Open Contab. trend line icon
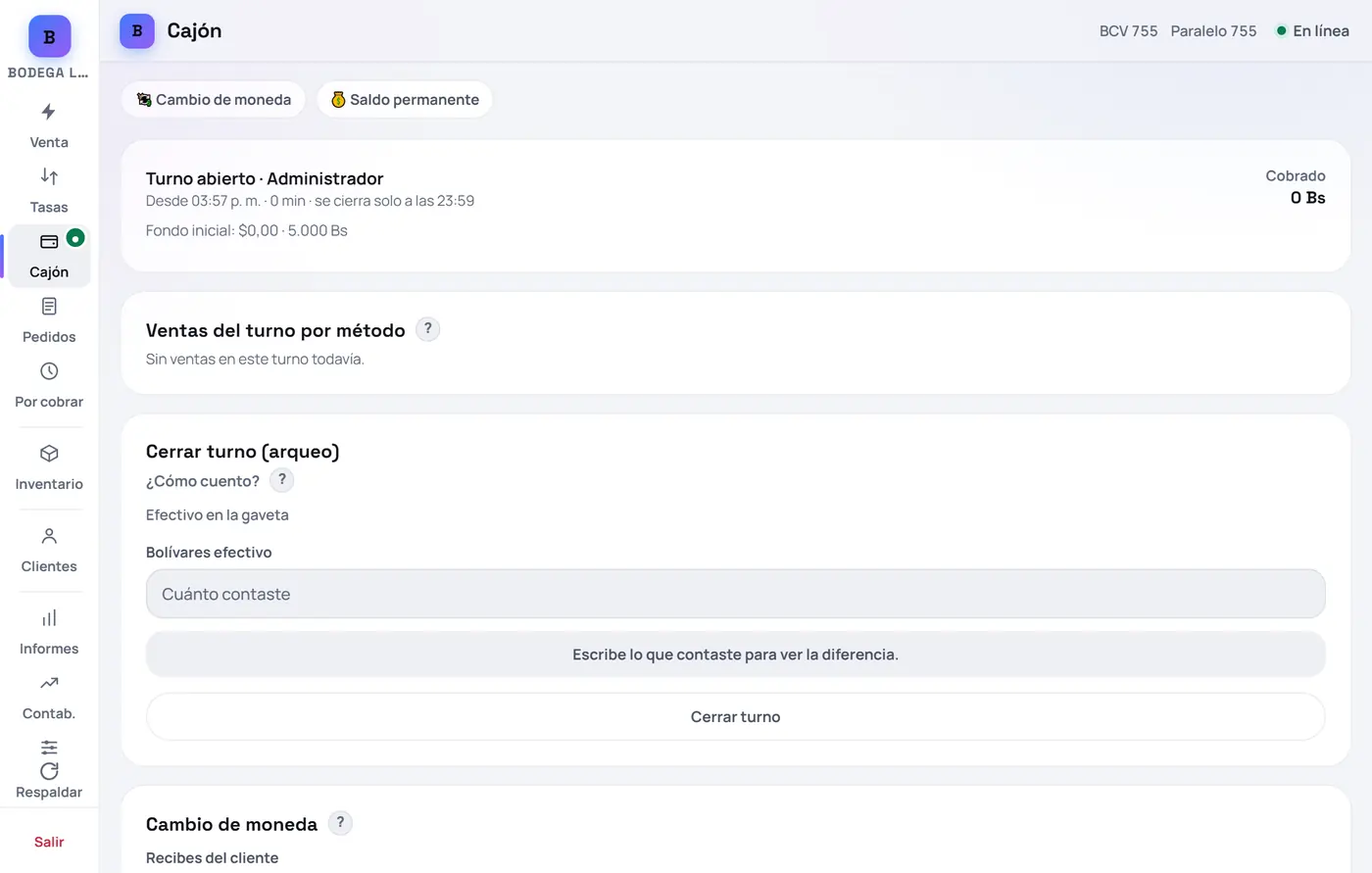1372x873 pixels. pyautogui.click(x=49, y=683)
